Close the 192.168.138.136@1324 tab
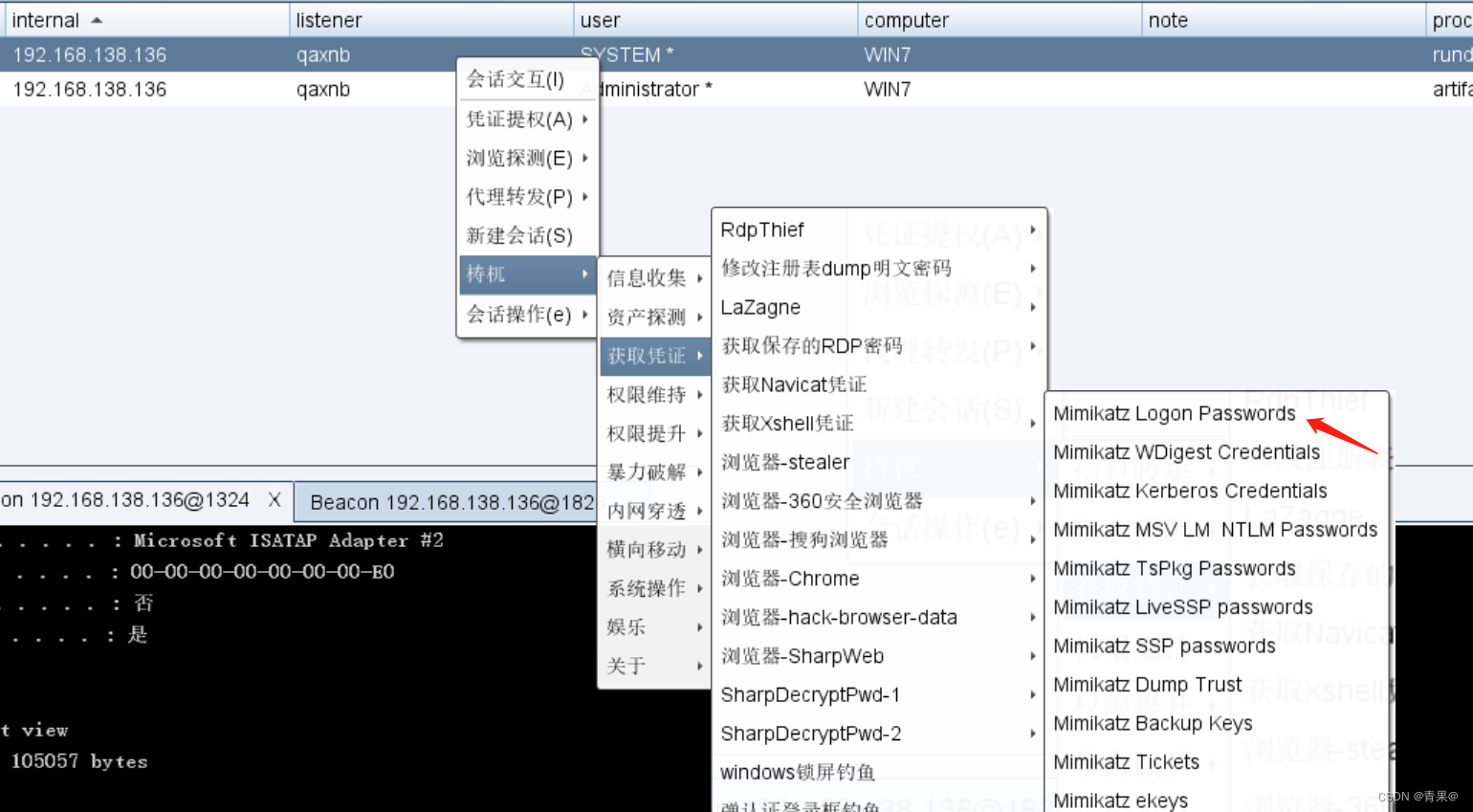This screenshot has width=1473, height=812. [275, 499]
